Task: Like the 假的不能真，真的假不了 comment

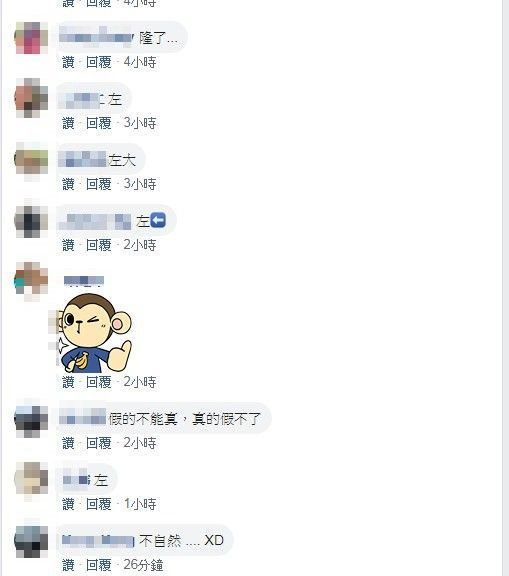Action: click(68, 443)
